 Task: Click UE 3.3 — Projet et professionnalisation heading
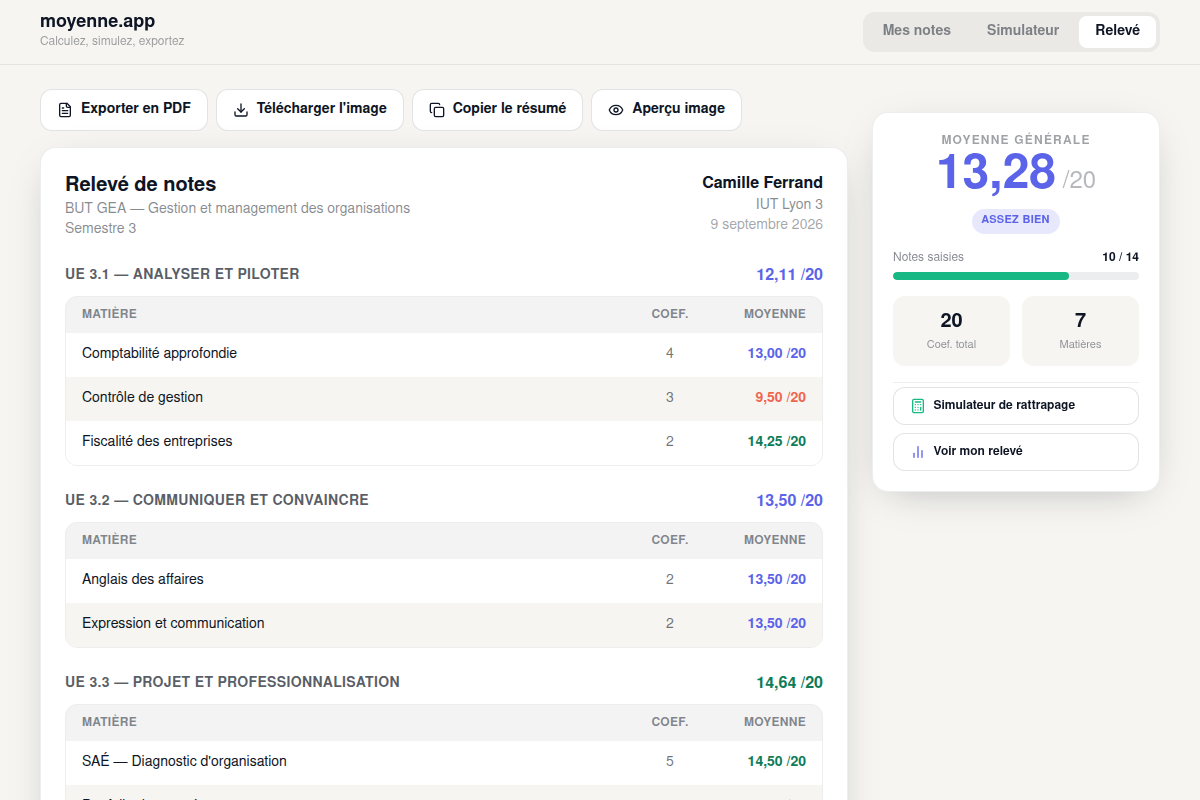[232, 682]
